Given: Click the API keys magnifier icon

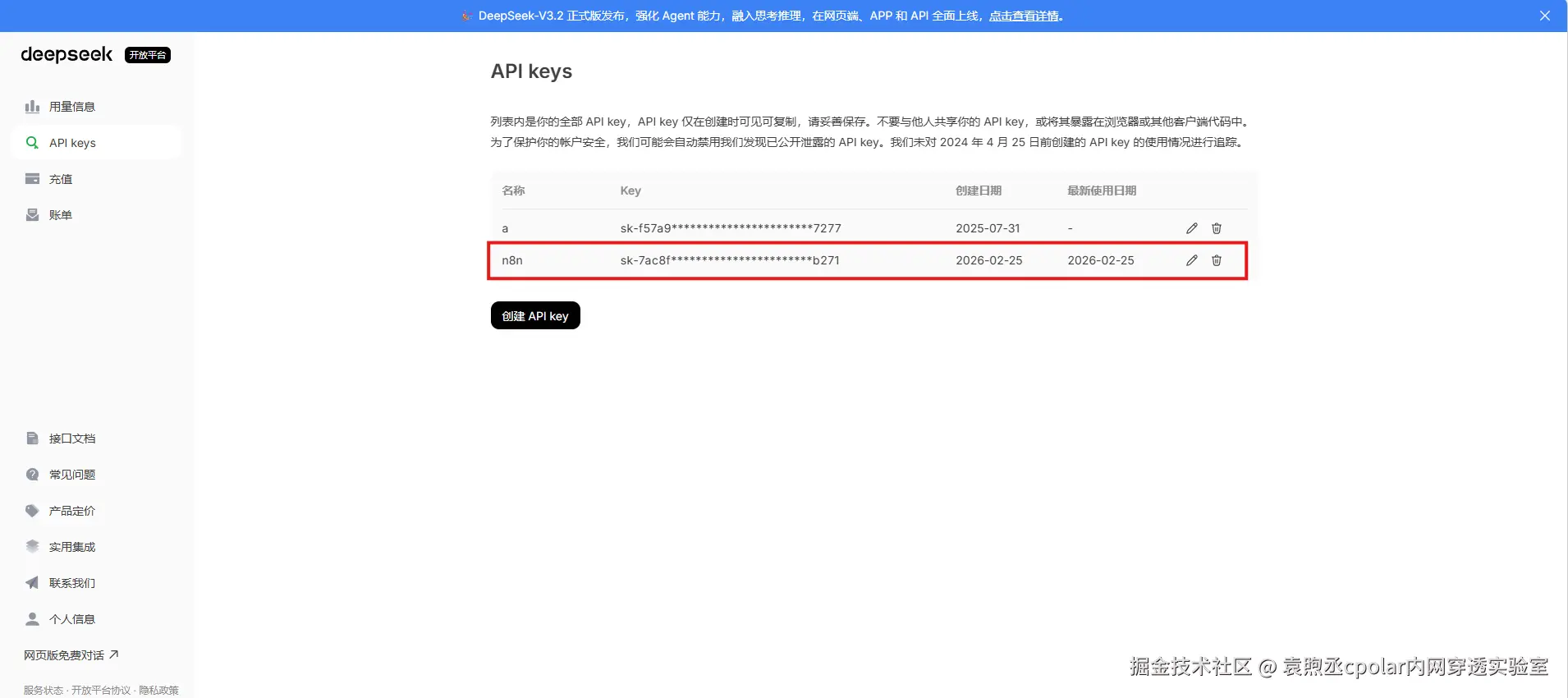Looking at the screenshot, I should tap(32, 143).
